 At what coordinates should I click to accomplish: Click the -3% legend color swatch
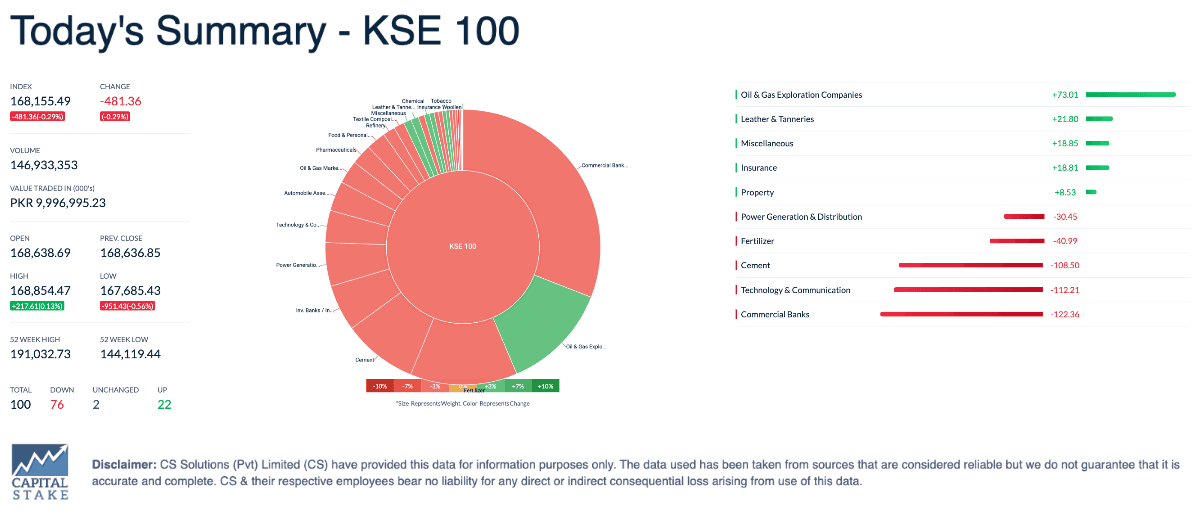pos(434,386)
